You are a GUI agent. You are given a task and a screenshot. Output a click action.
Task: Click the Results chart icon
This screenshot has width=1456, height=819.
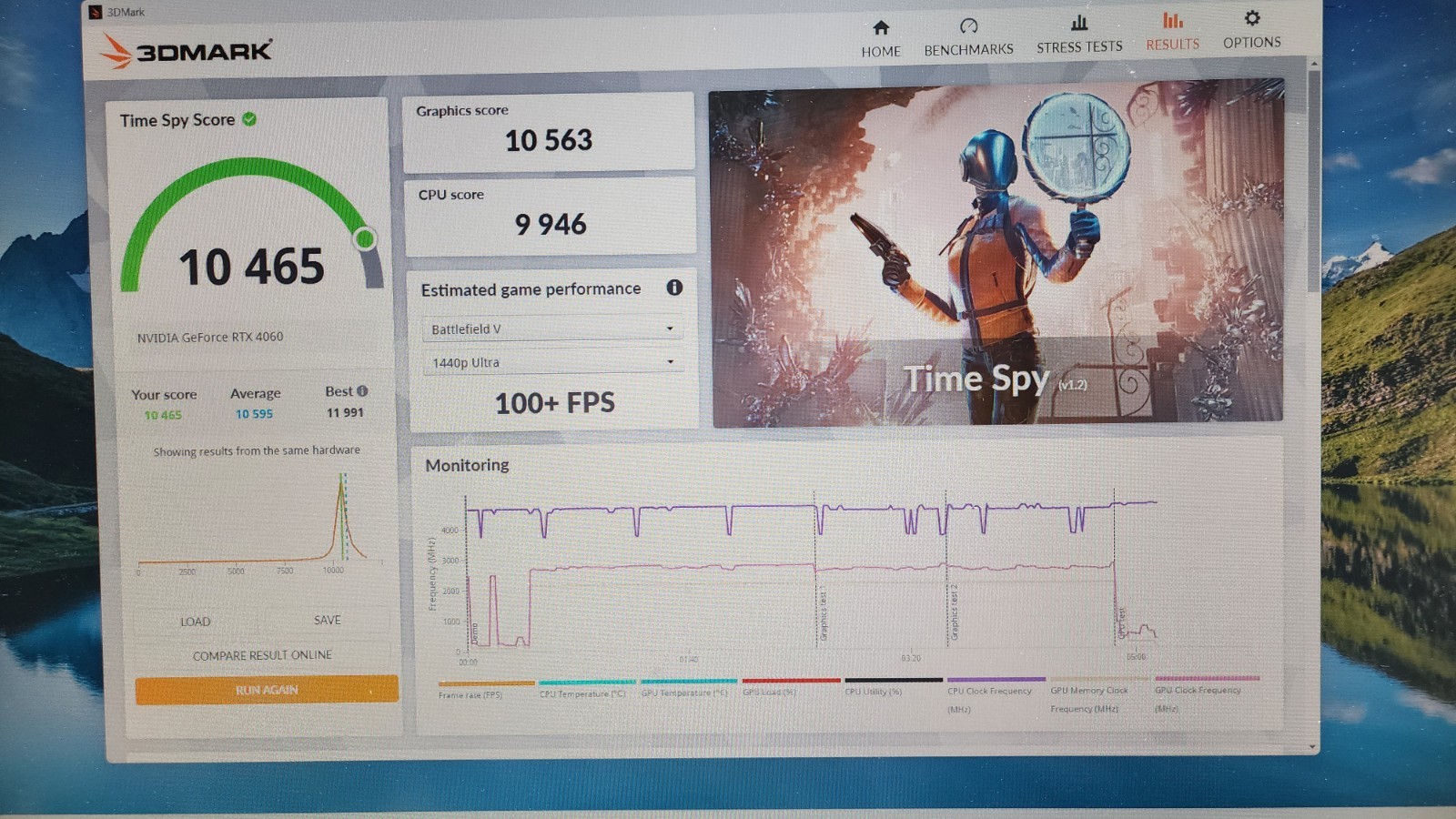point(1172,19)
